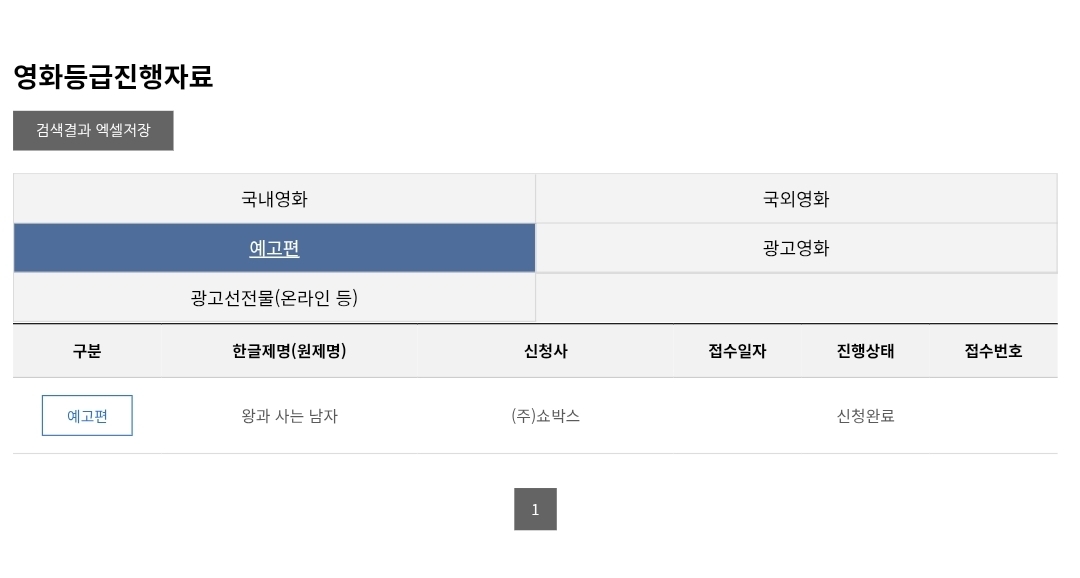Select the highlighted 예고편 tab
The width and height of the screenshot is (1080, 578).
coord(274,249)
